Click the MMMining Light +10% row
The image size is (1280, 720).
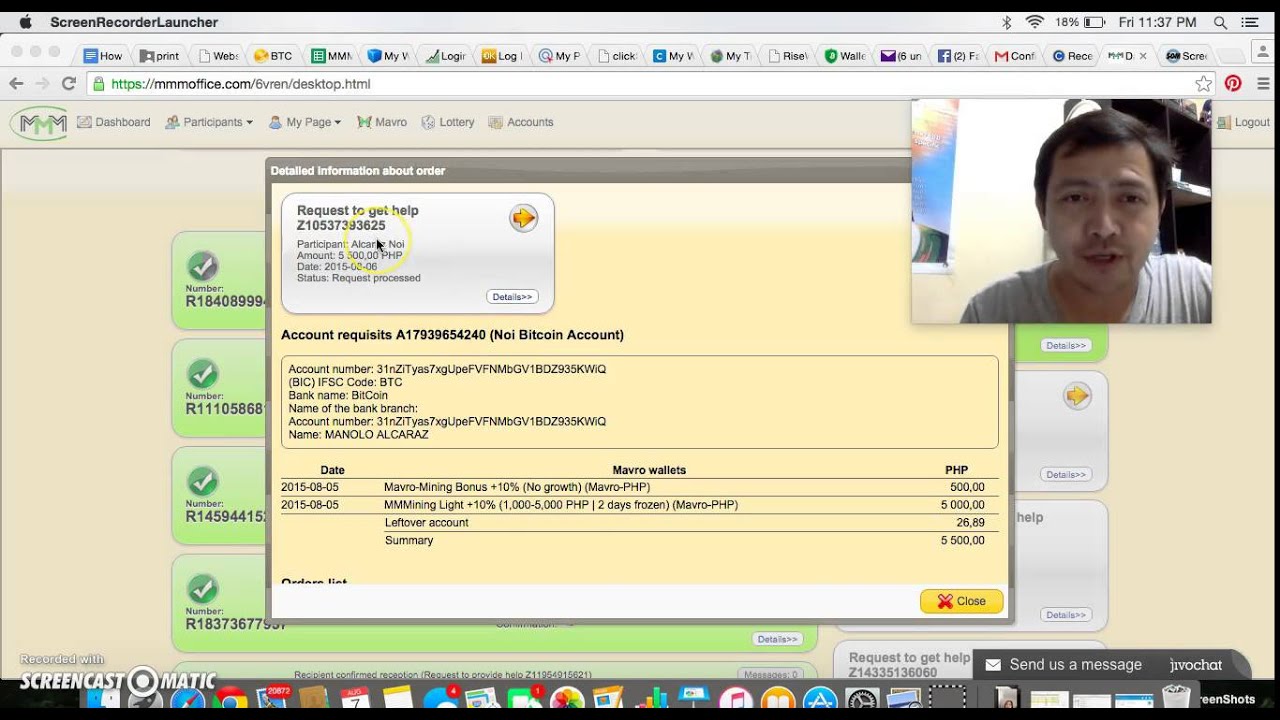pos(640,505)
